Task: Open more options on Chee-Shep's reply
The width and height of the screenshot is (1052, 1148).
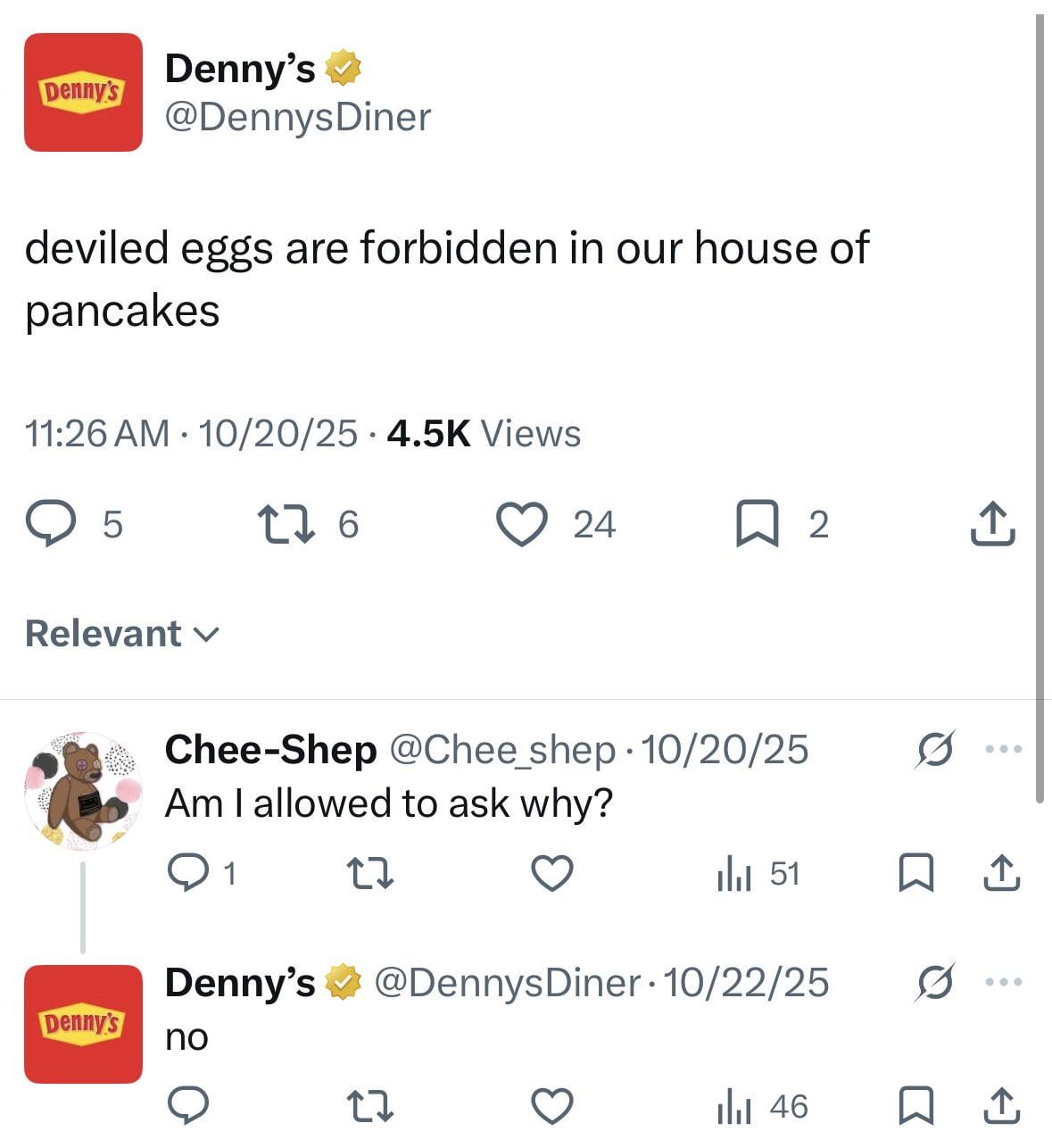Action: (x=1002, y=749)
